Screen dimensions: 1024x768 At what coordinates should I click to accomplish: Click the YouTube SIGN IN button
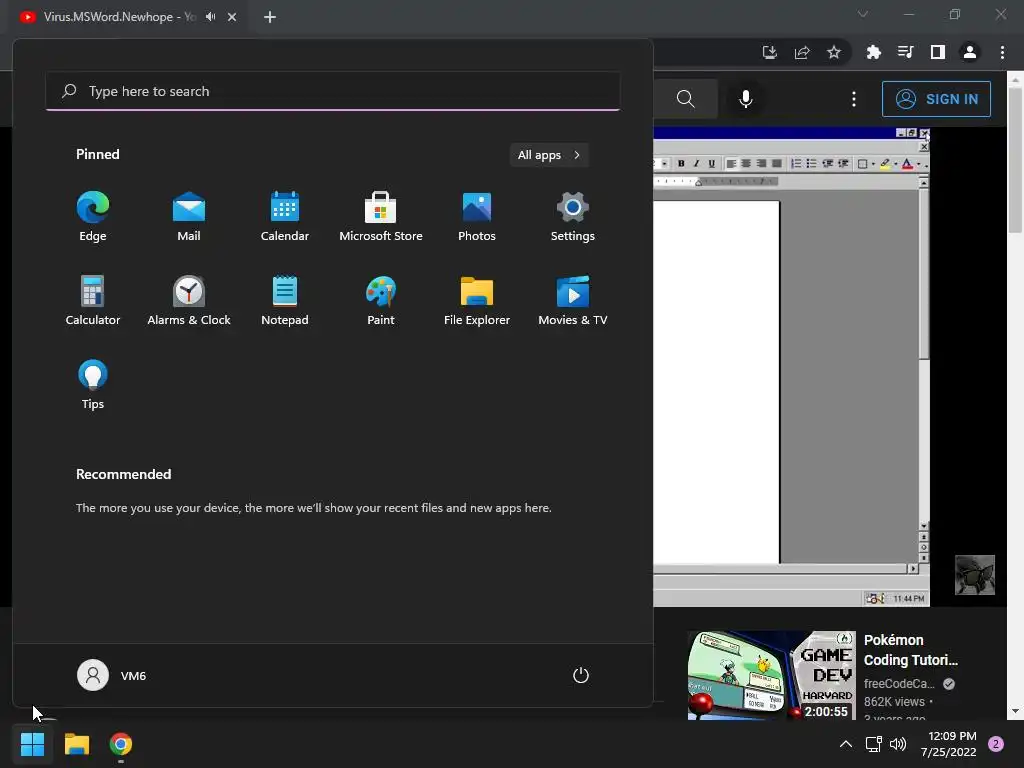[x=936, y=99]
